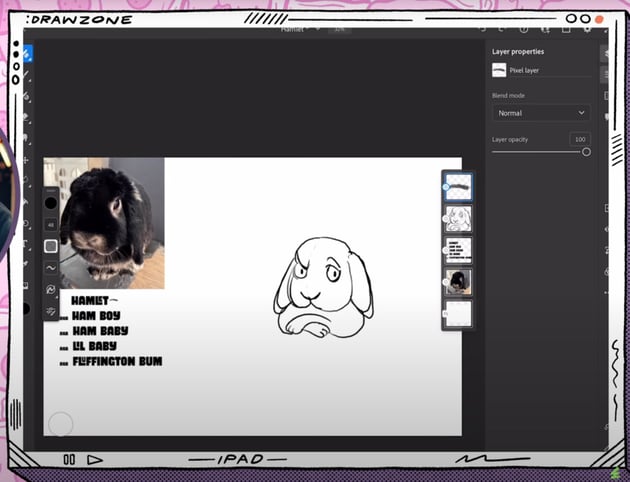Viewport: 630px width, 482px height.
Task: Click the pause icon in overlay frame
Action: [69, 460]
